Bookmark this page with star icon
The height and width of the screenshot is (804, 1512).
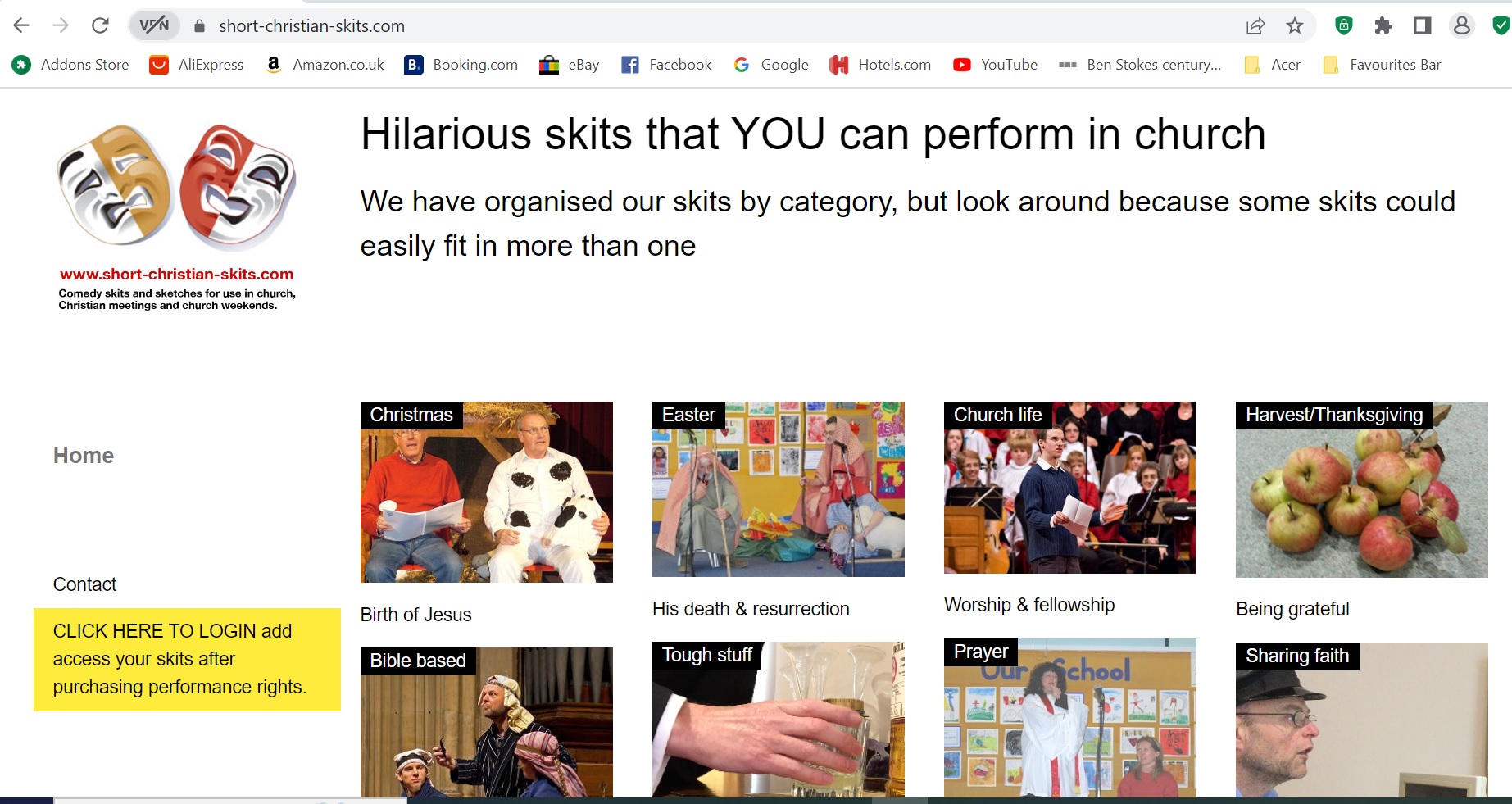coord(1295,25)
